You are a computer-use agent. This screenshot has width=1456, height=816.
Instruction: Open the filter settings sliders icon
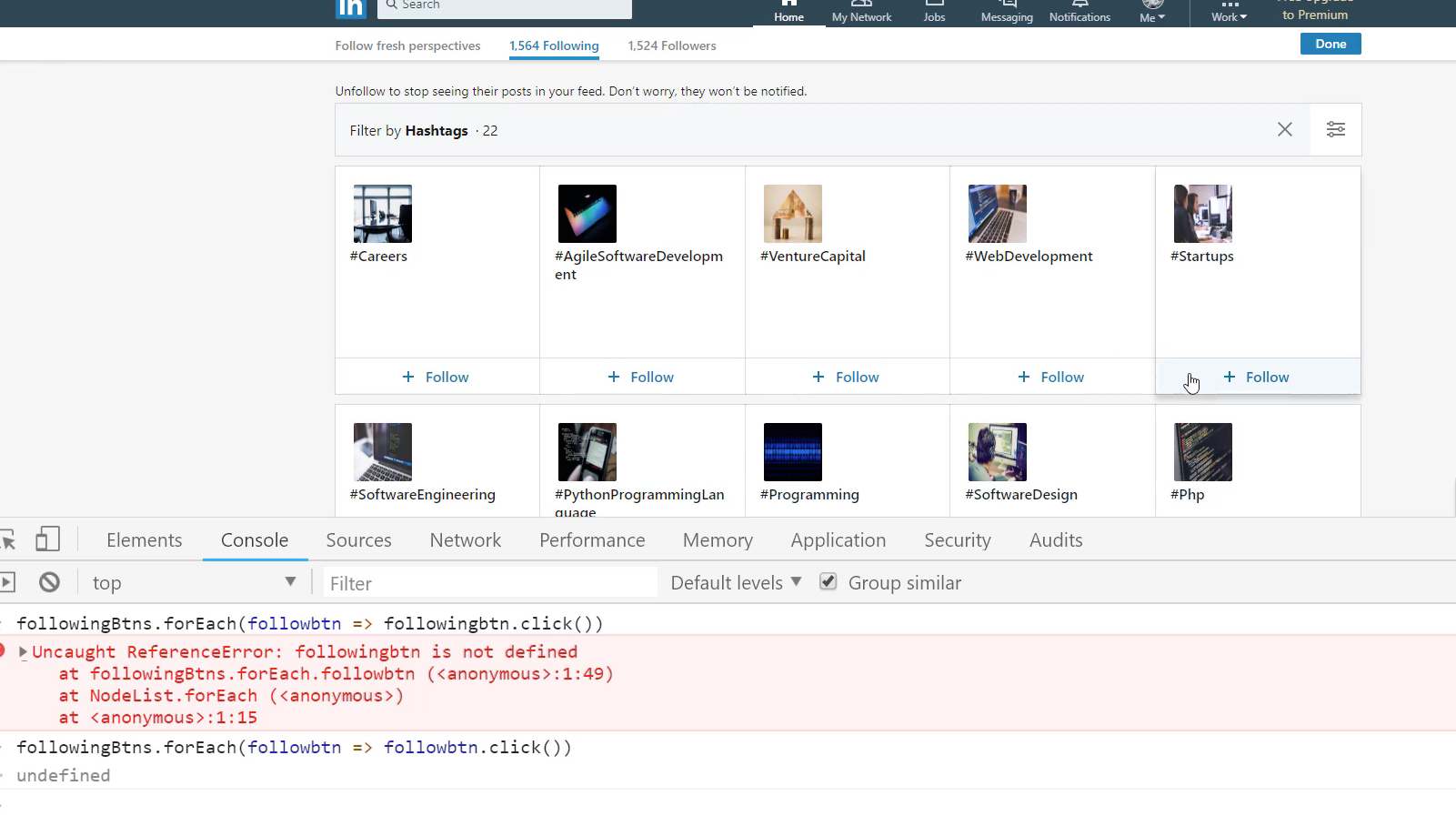click(1335, 129)
